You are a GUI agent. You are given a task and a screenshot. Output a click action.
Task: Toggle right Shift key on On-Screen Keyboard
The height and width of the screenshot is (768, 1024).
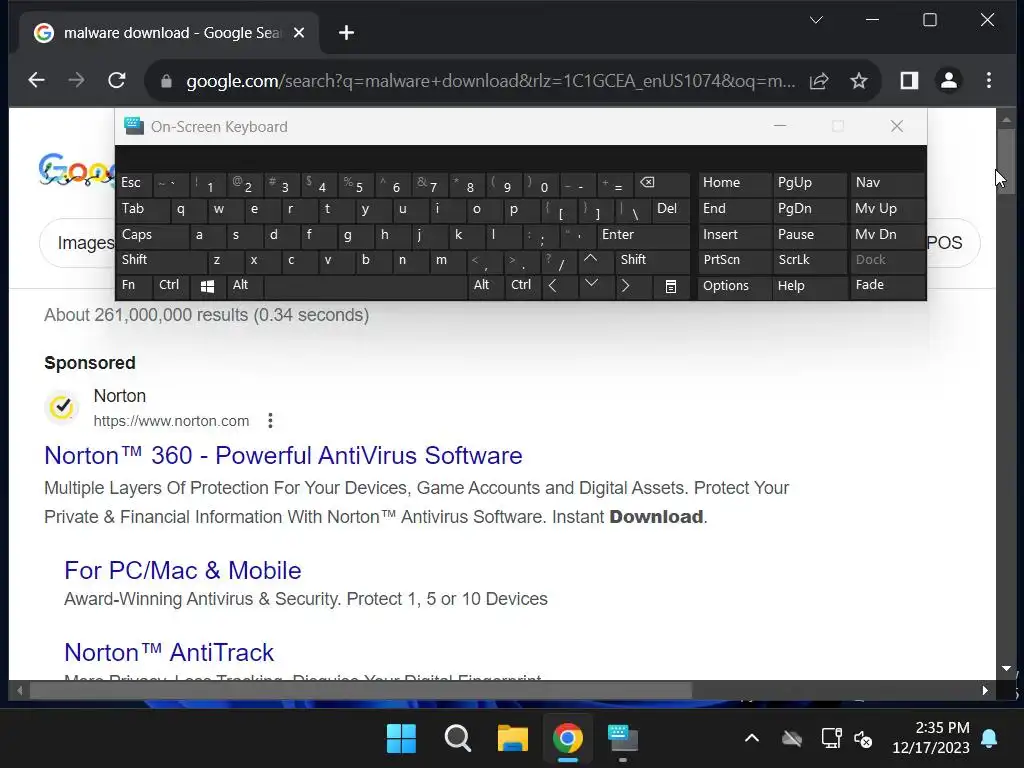[652, 260]
